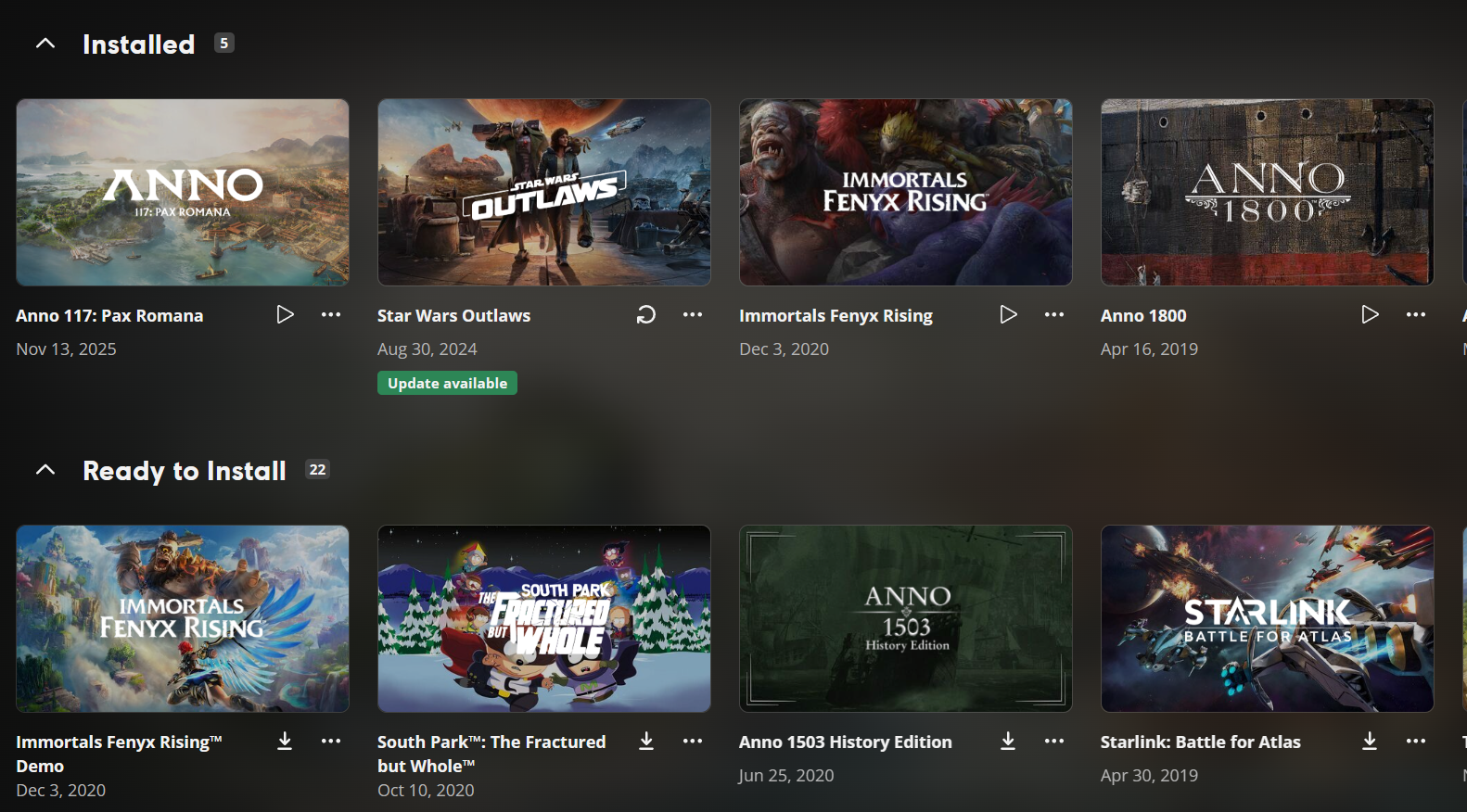Open more options for Anno 117: Pax Romana
The height and width of the screenshot is (812, 1467).
[331, 315]
